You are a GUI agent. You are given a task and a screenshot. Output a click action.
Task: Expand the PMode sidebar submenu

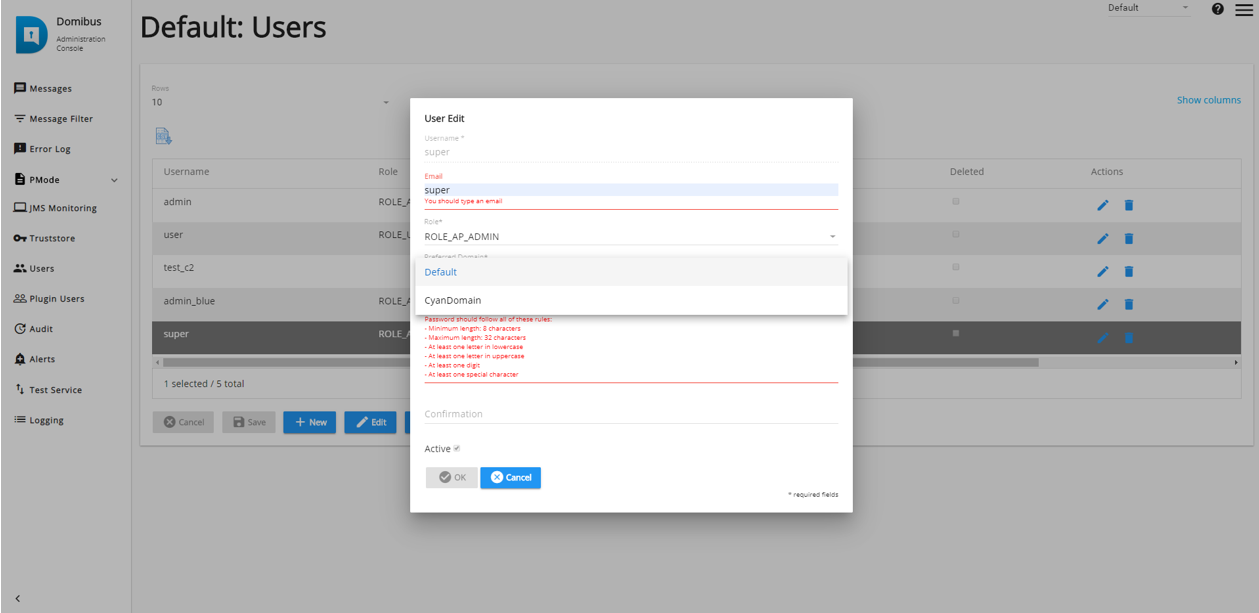[x=113, y=180]
